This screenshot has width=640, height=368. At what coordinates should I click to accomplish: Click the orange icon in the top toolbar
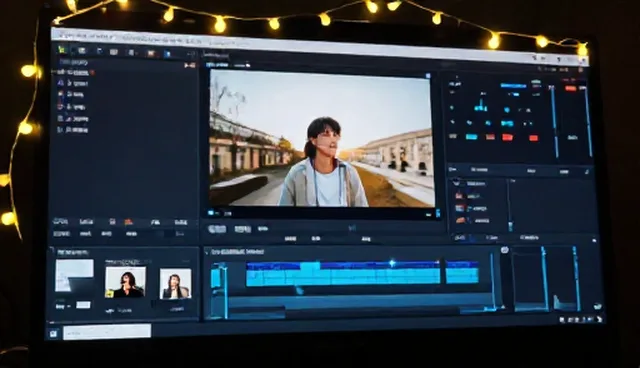click(151, 53)
